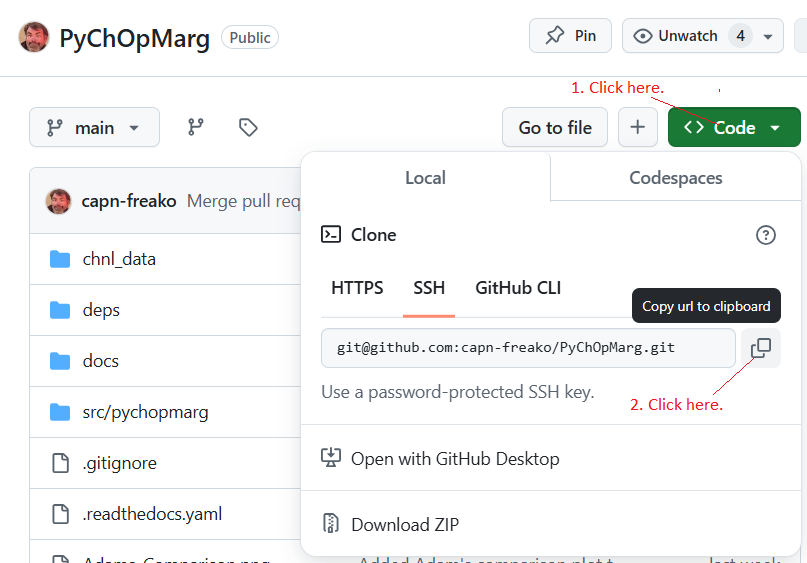This screenshot has height=563, width=807.
Task: Open the tags icon
Action: (x=248, y=127)
